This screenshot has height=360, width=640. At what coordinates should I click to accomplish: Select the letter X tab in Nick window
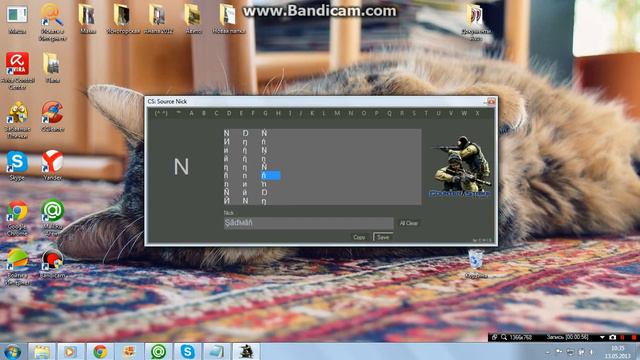pos(477,113)
